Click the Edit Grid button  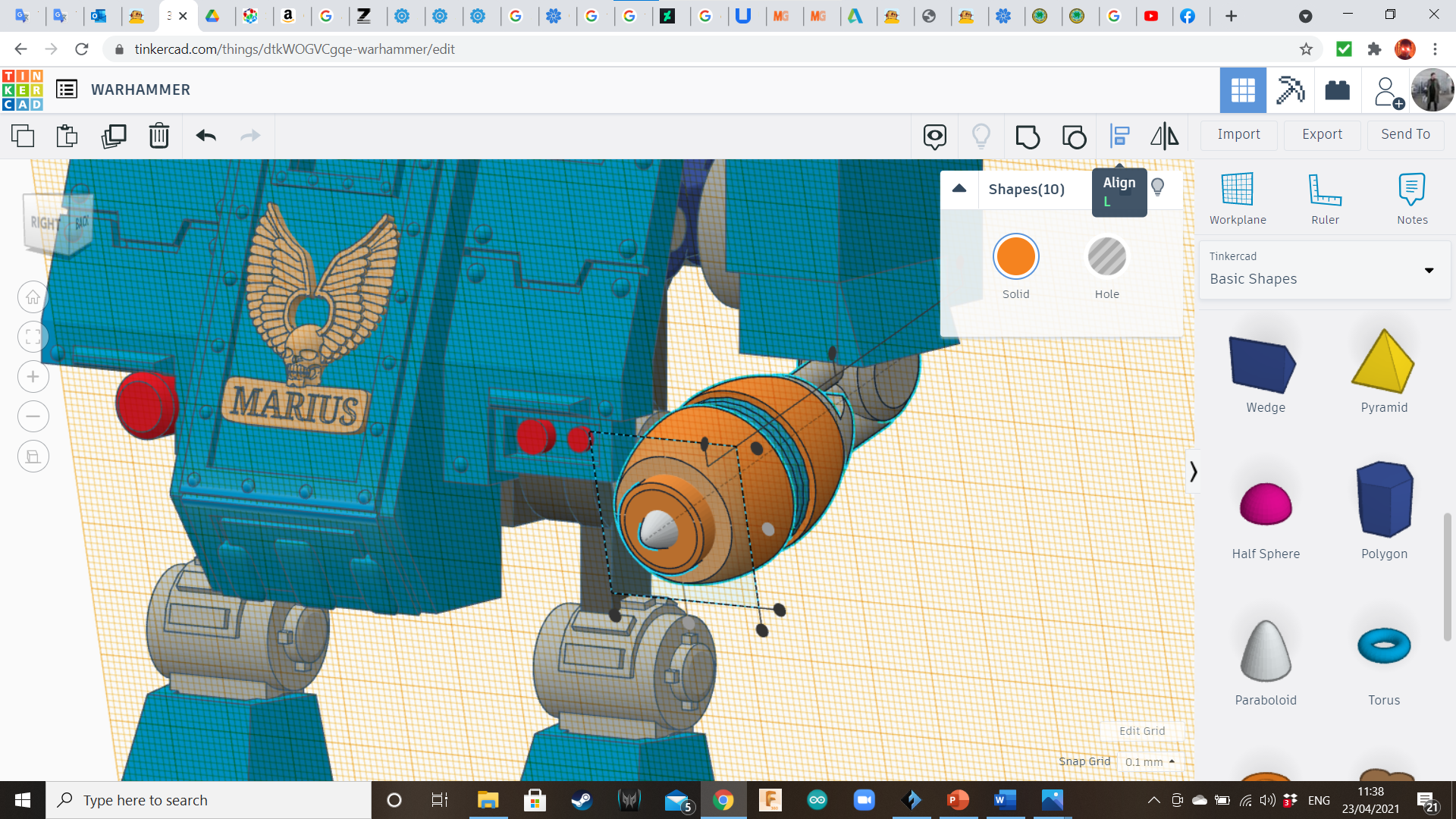1141,731
